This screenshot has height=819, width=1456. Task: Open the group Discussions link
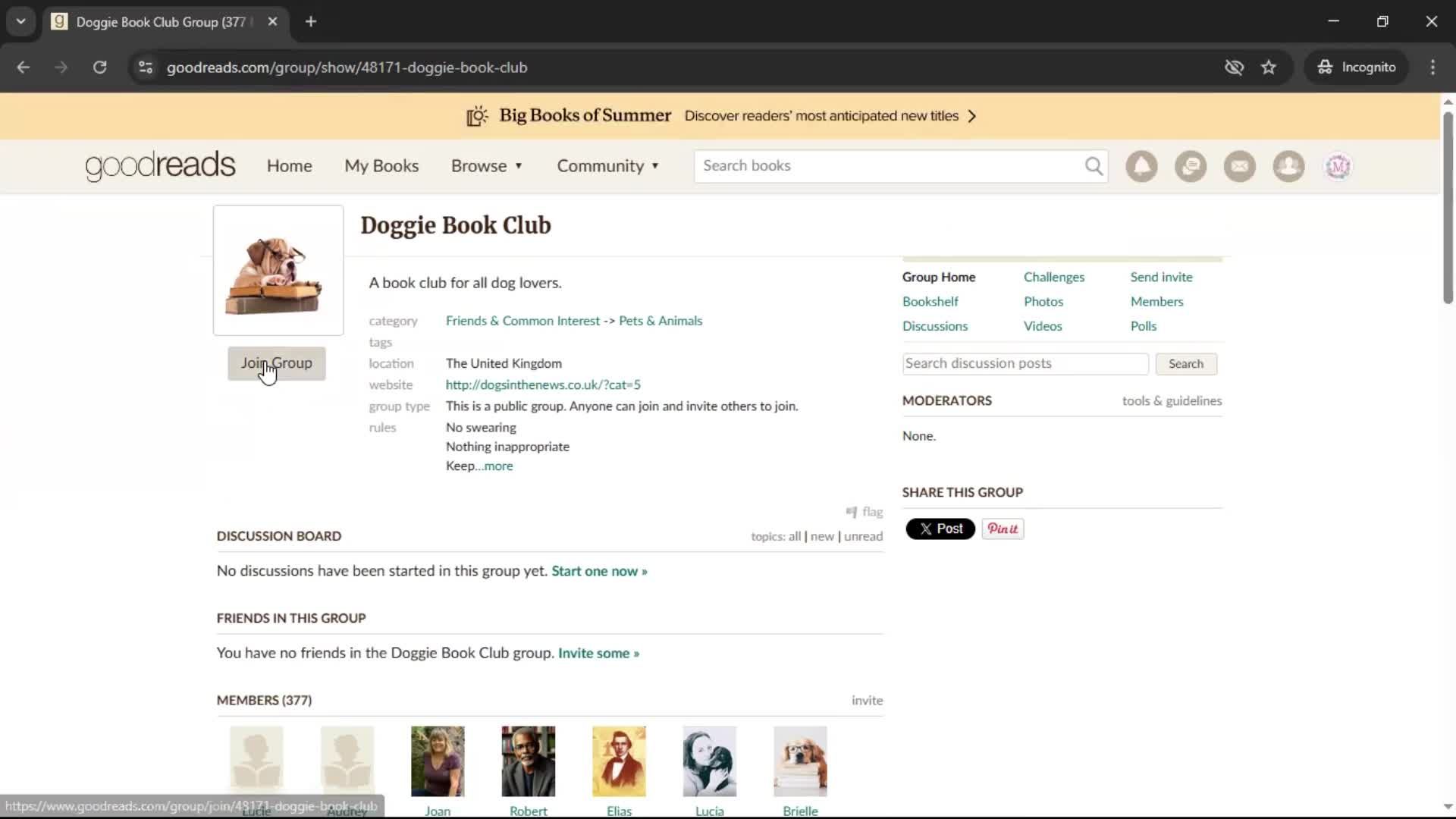coord(935,326)
